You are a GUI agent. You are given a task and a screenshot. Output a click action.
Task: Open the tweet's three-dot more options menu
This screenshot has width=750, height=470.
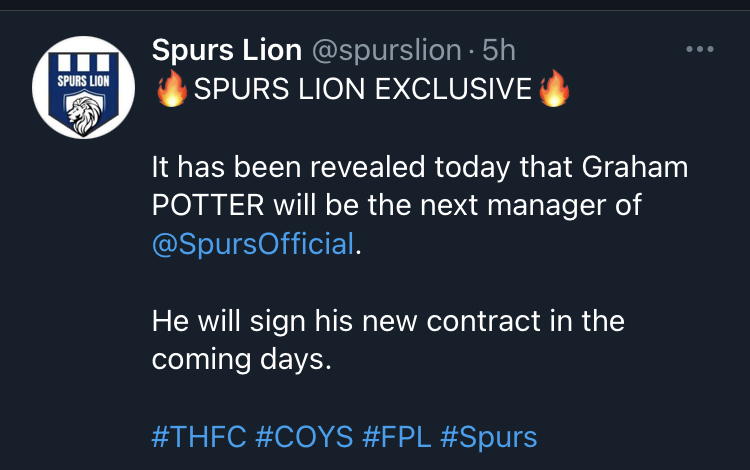[700, 49]
